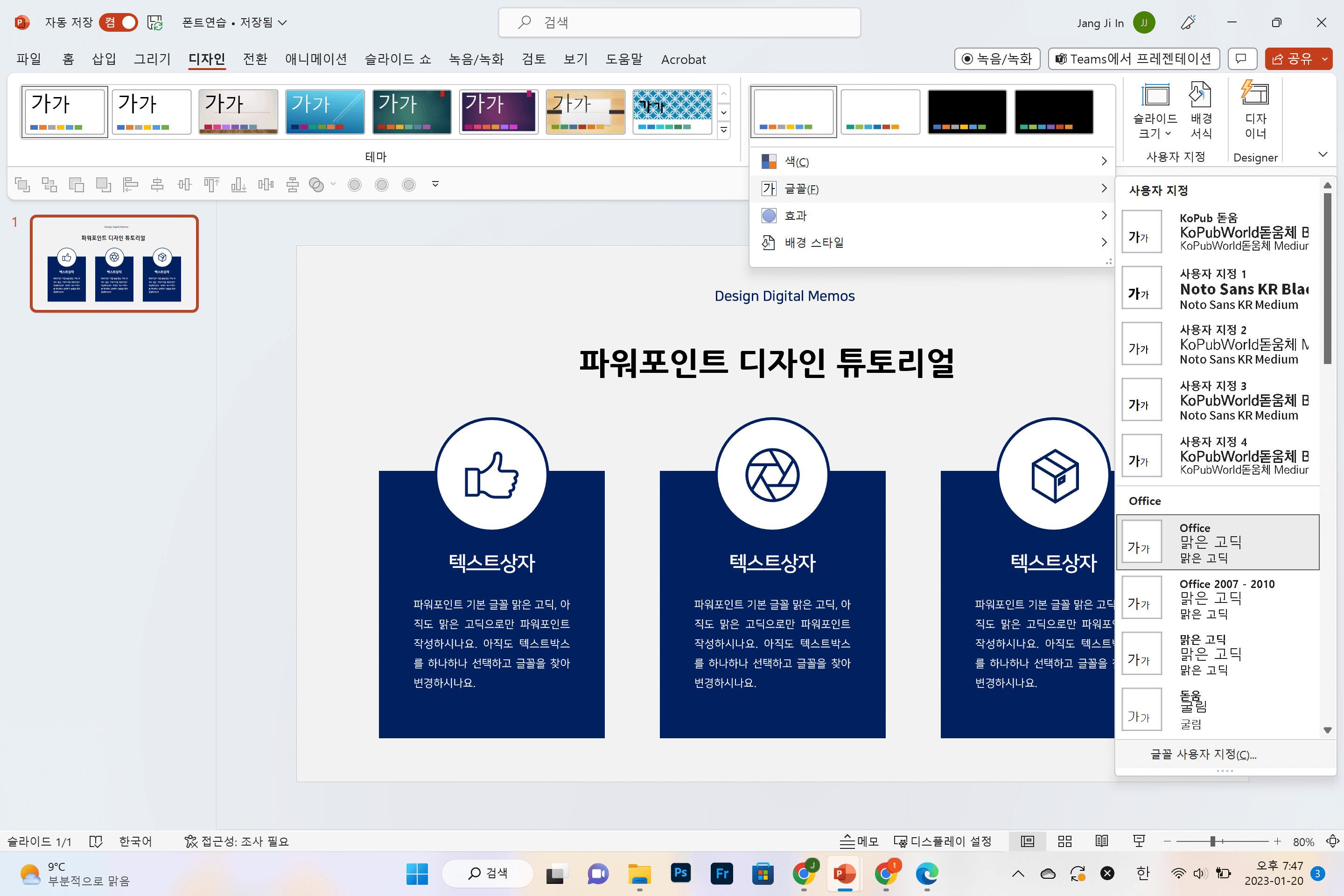Open the Transitions (전환) ribbon tab
The height and width of the screenshot is (896, 1344).
(255, 59)
